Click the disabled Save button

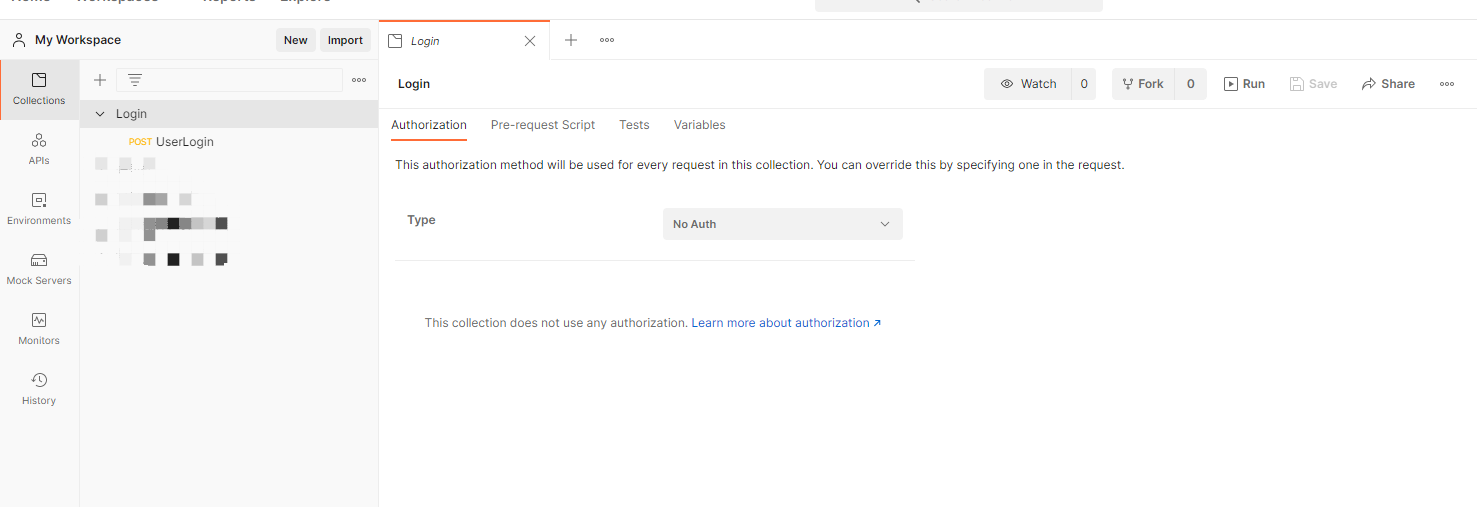1313,84
